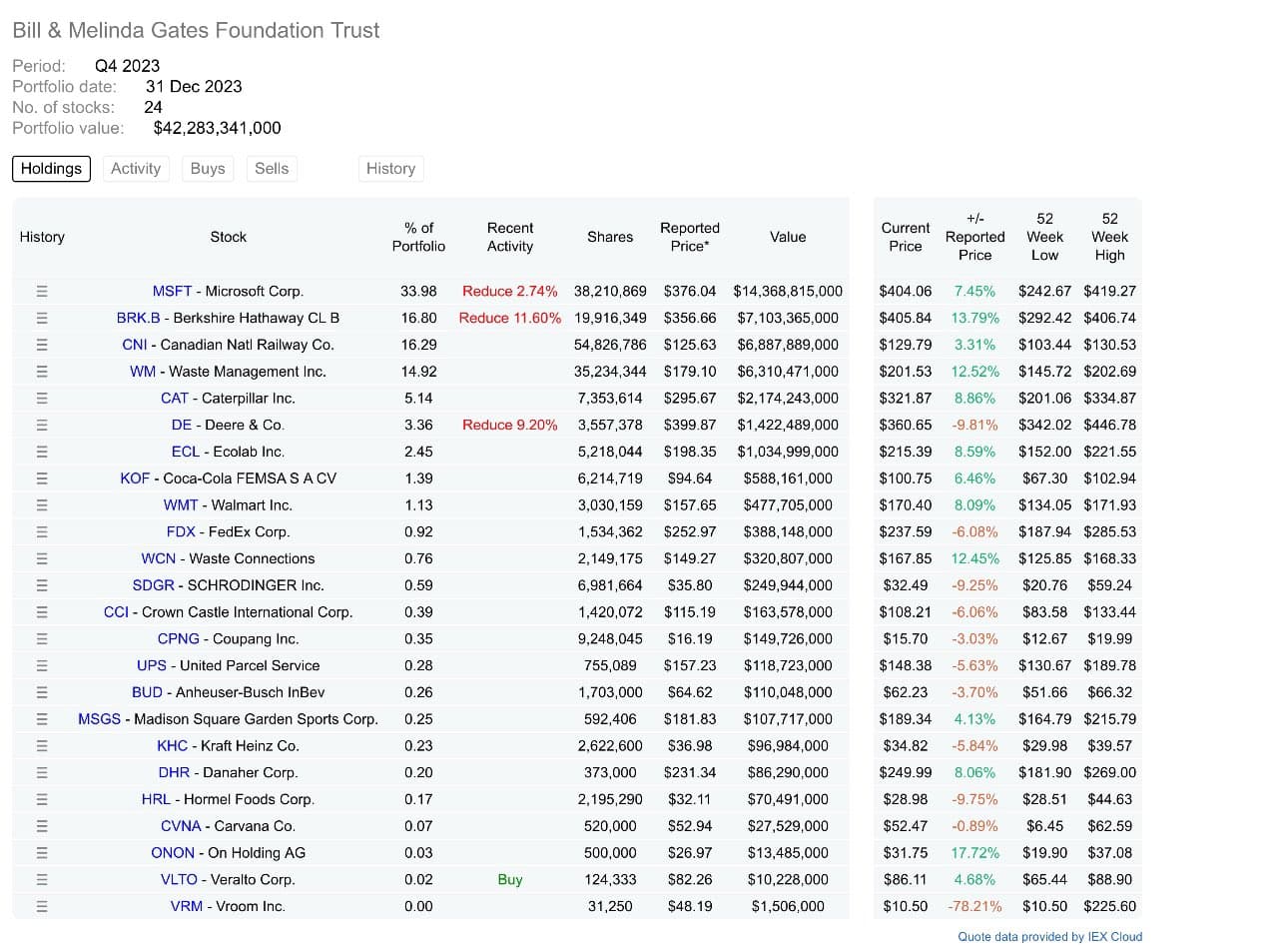Switch to the Activity tab
1288x952 pixels.
(x=136, y=169)
